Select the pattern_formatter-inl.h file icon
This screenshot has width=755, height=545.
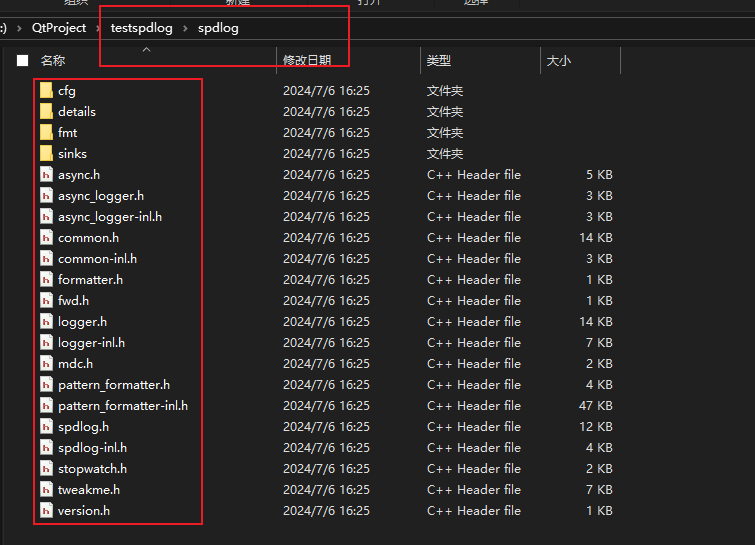pos(46,405)
